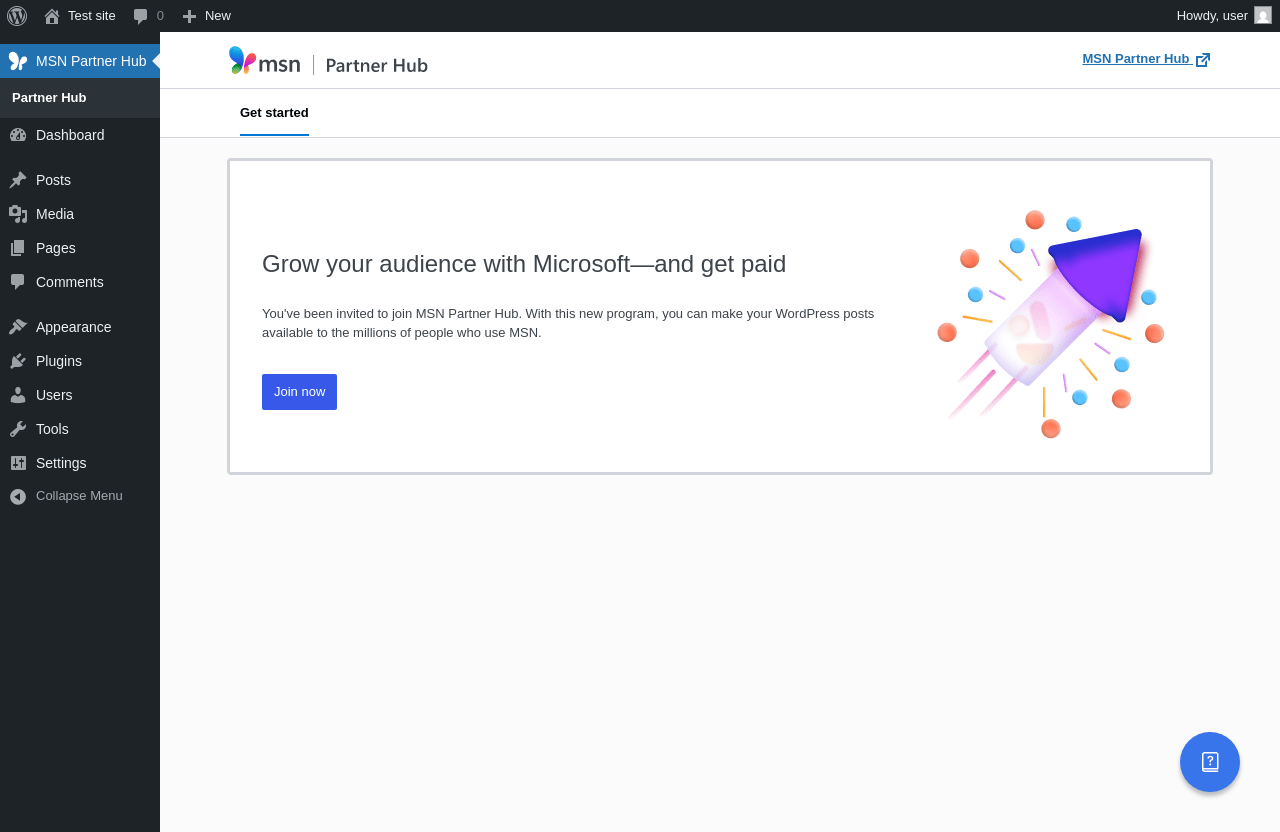Open the comments bubble icon in admin bar
Image resolution: width=1280 pixels, height=832 pixels.
click(141, 16)
